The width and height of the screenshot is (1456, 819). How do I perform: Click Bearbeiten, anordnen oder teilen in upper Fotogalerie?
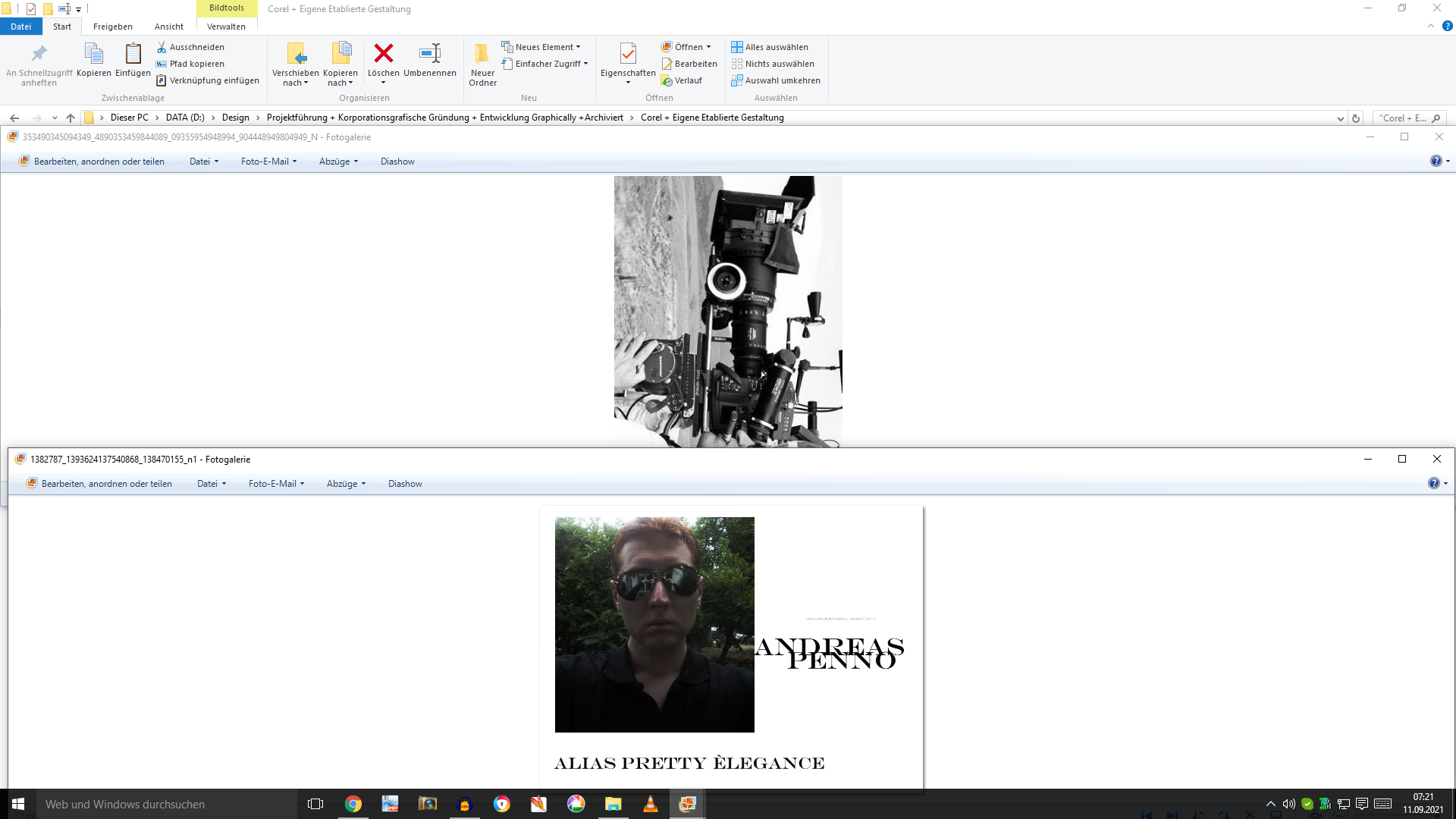tap(92, 162)
